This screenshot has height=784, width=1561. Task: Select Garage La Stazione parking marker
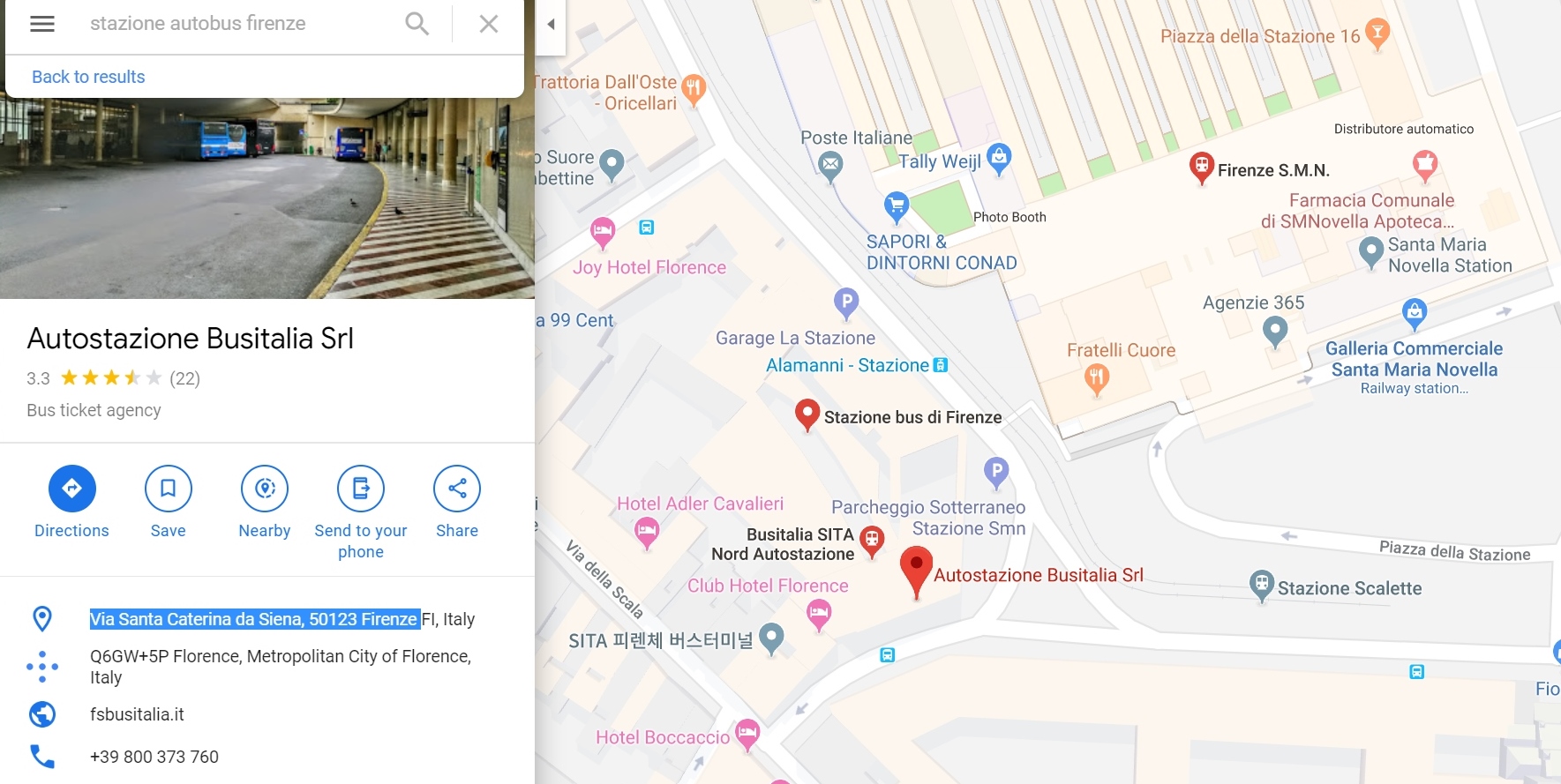846,302
